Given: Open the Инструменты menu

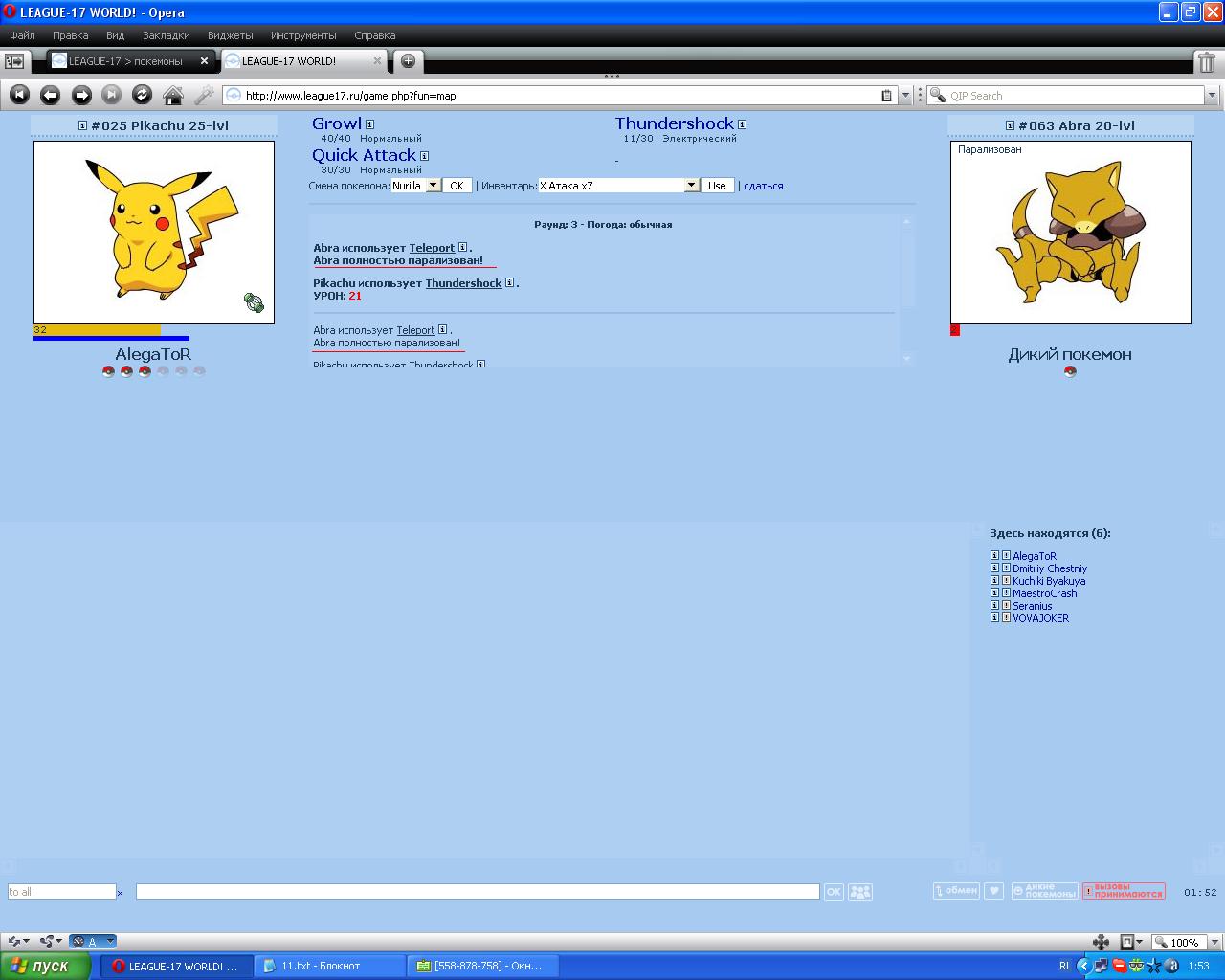Looking at the screenshot, I should tap(303, 35).
